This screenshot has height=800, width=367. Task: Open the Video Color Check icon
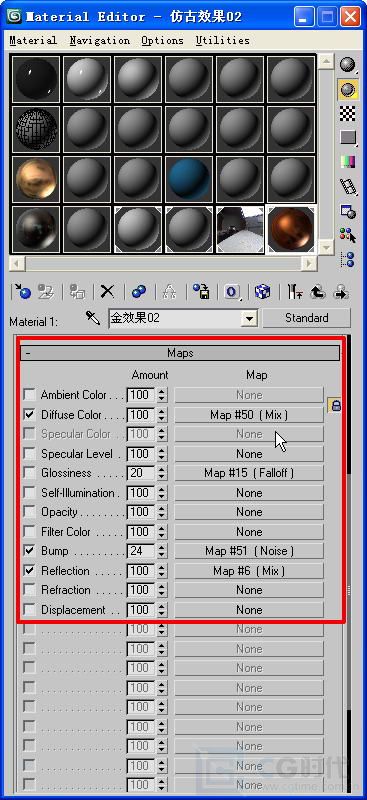[348, 162]
